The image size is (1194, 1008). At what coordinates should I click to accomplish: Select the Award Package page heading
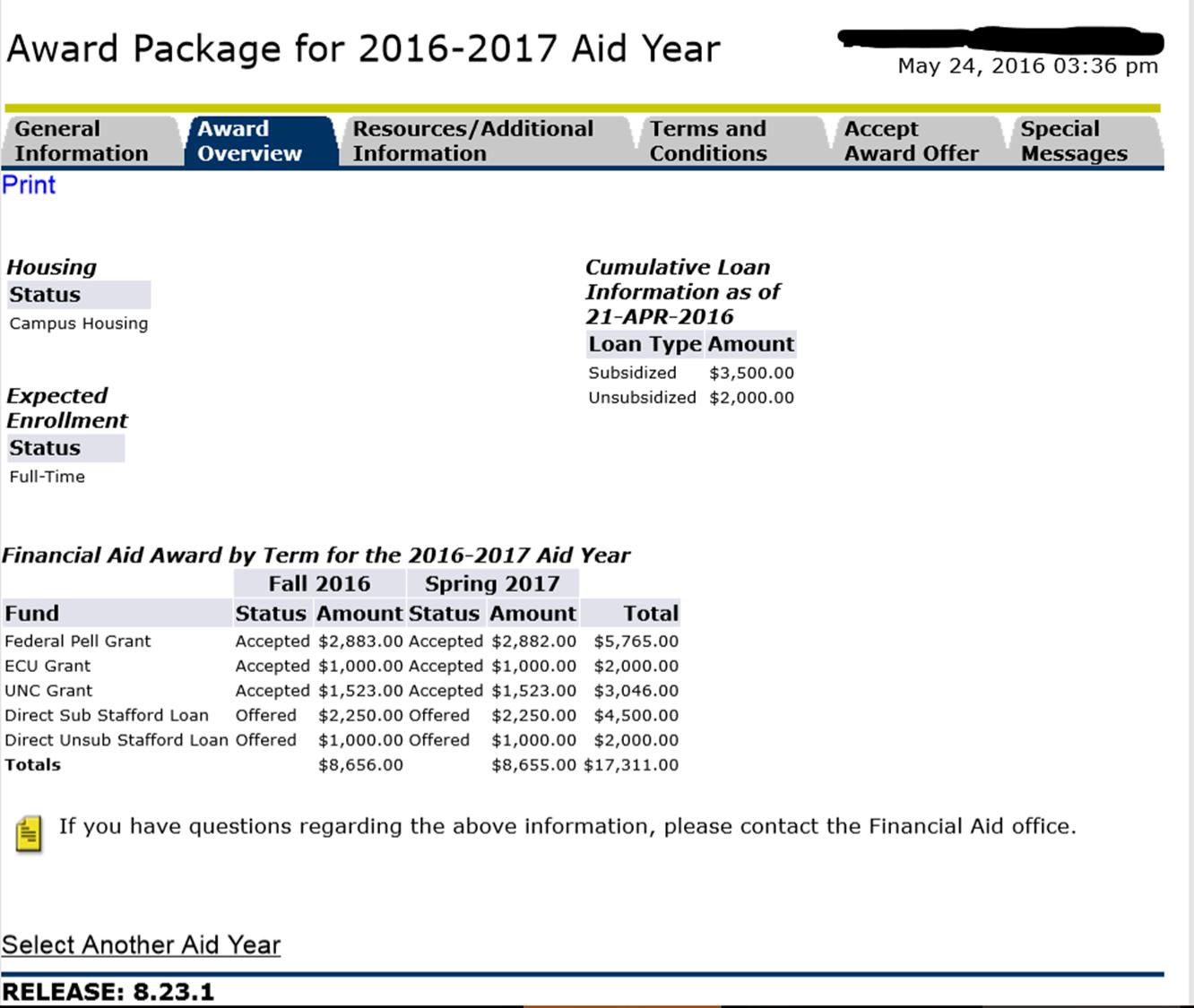tap(363, 49)
